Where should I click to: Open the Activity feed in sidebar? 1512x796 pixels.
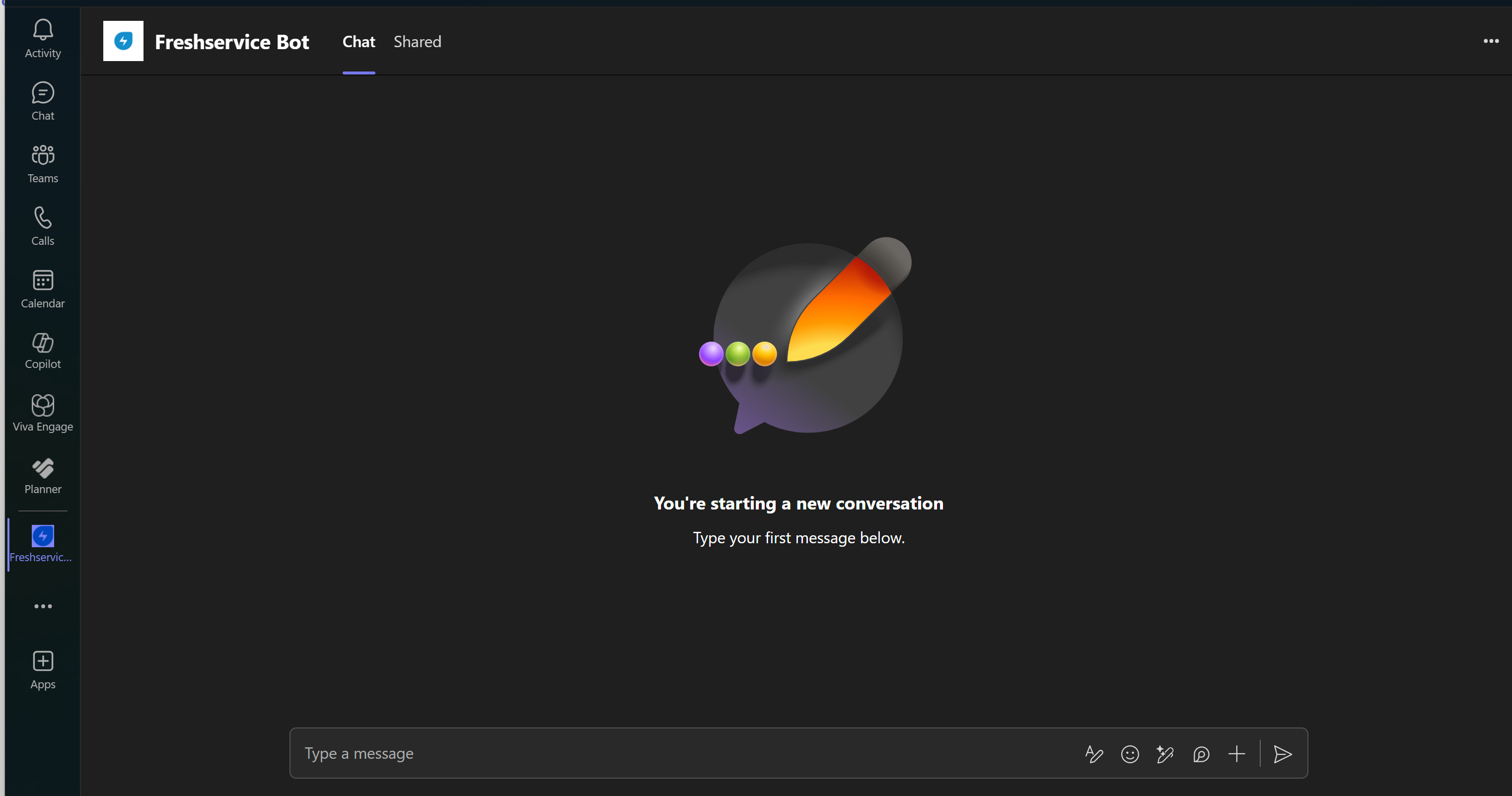(x=43, y=38)
